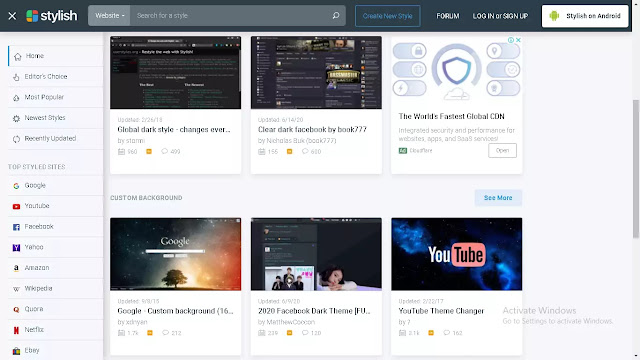Screen dimensions: 640x360
Task: Open the FORUM link
Action: click(x=448, y=16)
